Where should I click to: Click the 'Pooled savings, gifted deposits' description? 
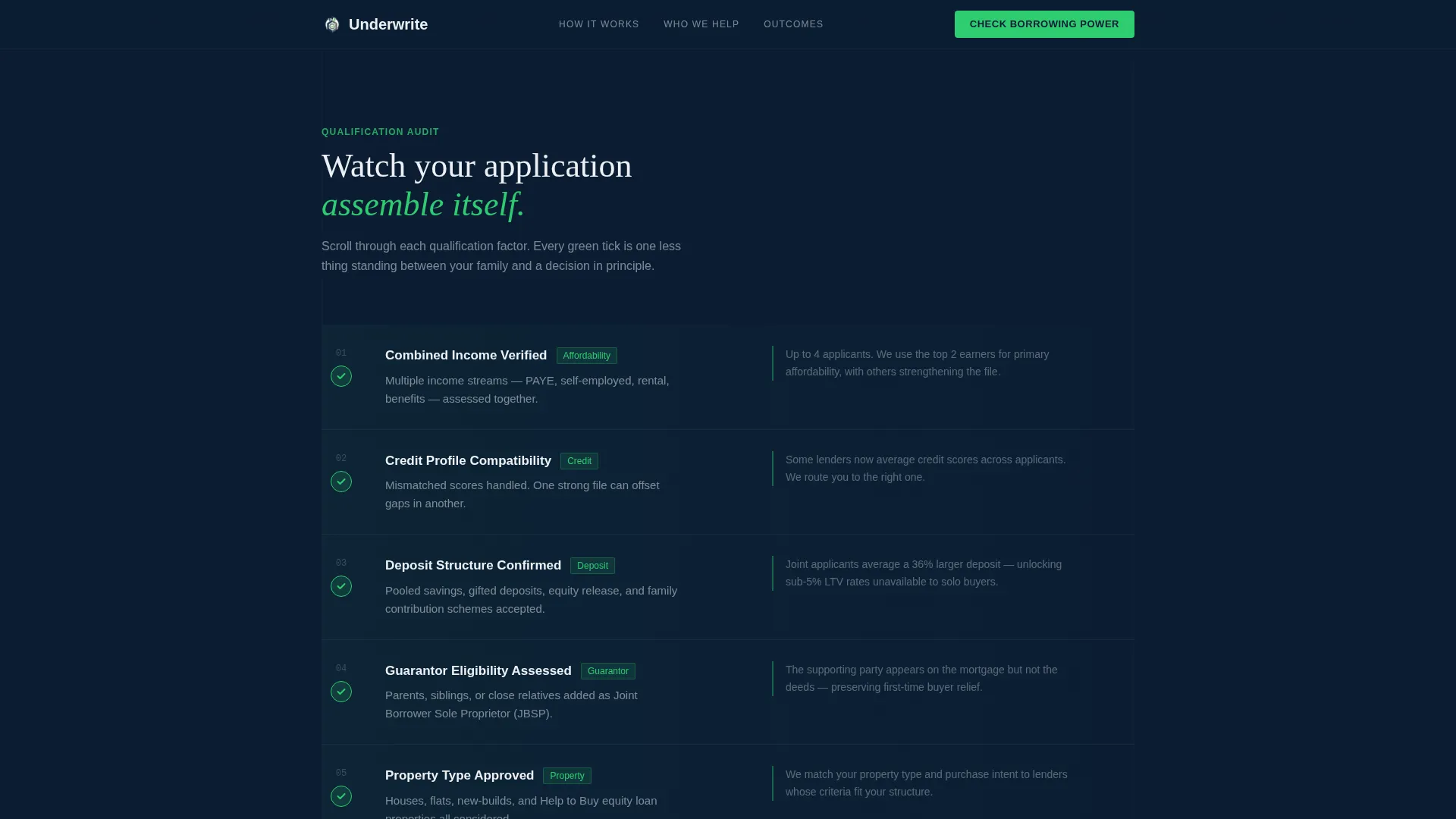(531, 600)
